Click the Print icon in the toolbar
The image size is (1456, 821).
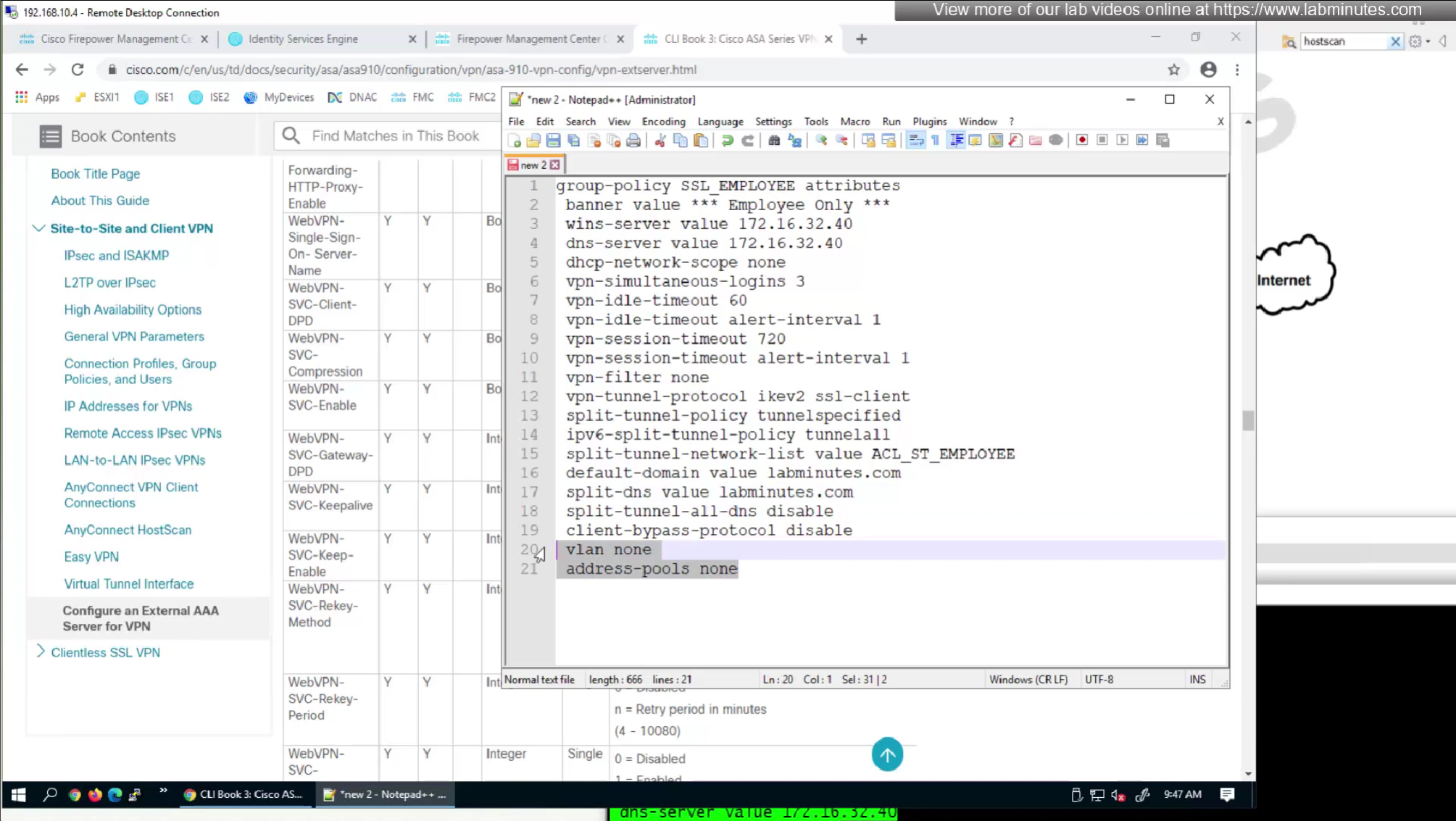[633, 141]
